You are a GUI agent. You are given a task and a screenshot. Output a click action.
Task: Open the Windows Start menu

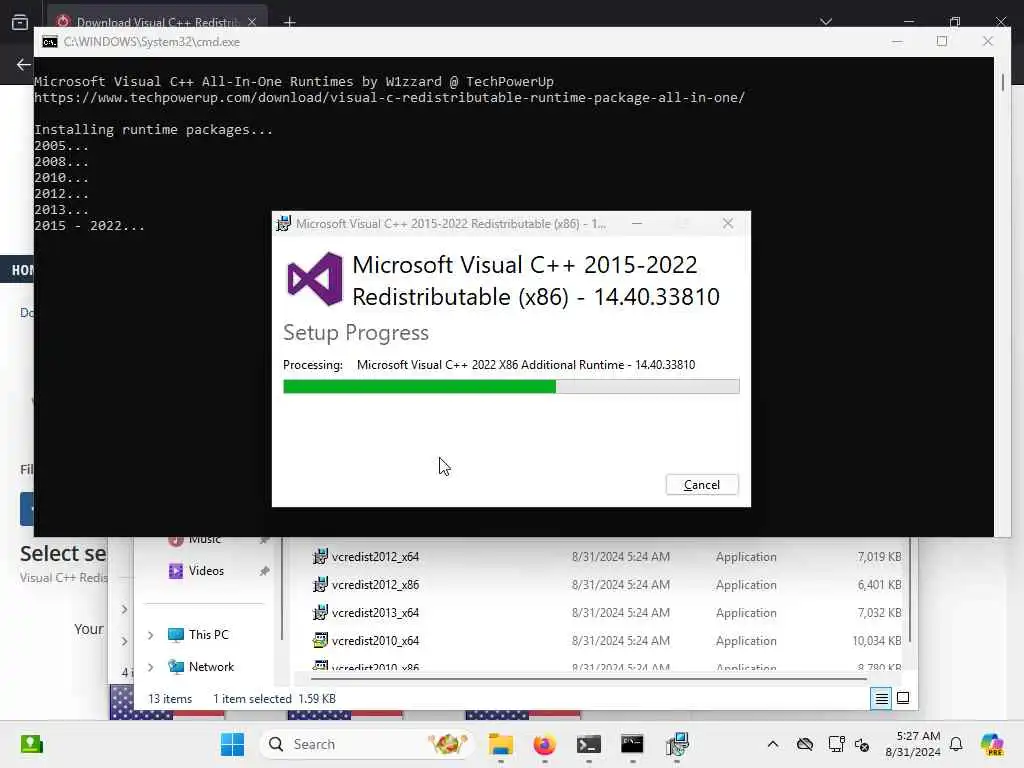(232, 744)
